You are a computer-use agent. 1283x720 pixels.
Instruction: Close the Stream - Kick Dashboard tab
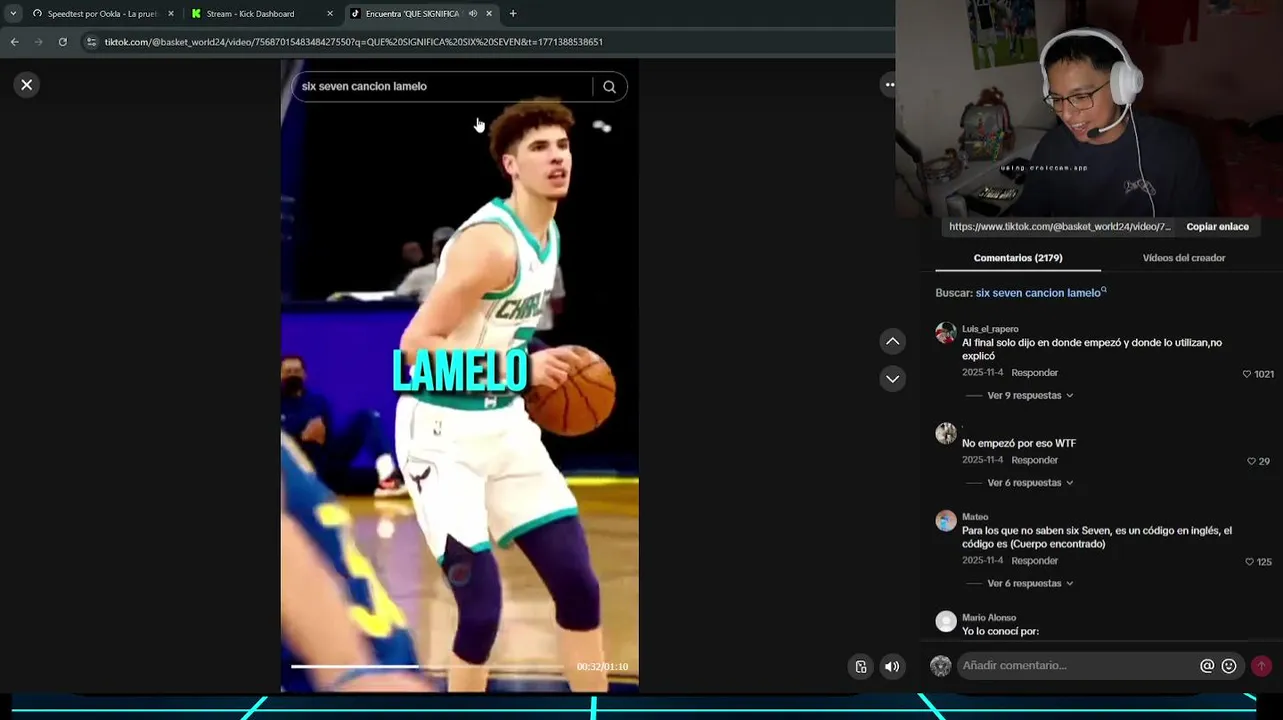click(x=330, y=14)
